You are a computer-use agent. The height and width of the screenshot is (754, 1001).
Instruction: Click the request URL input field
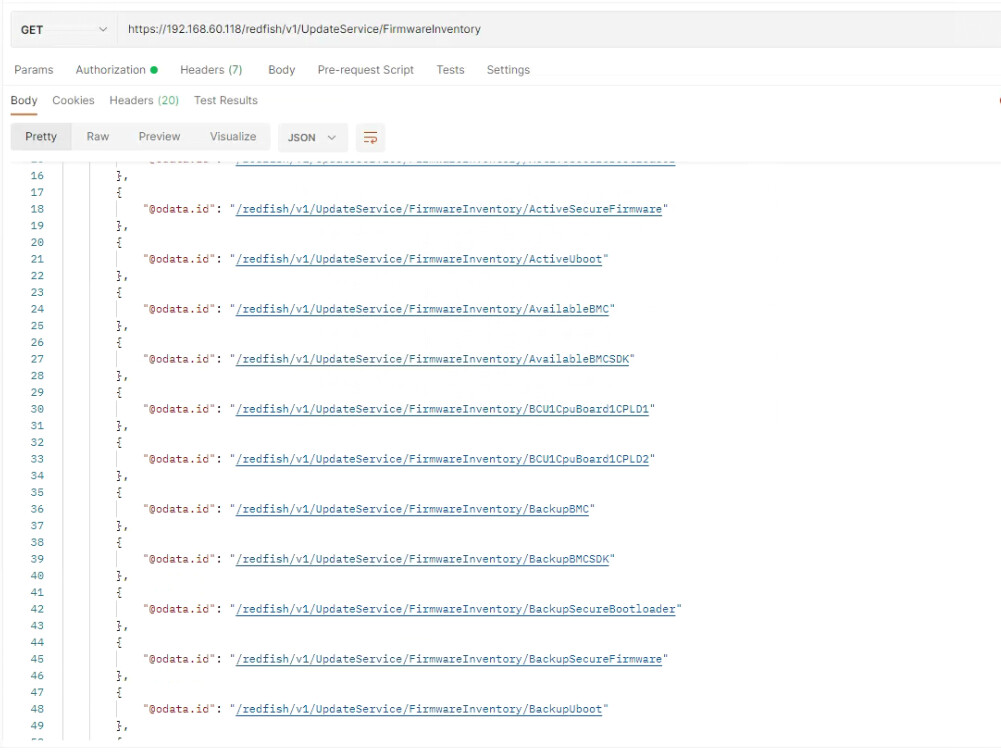[540, 30]
